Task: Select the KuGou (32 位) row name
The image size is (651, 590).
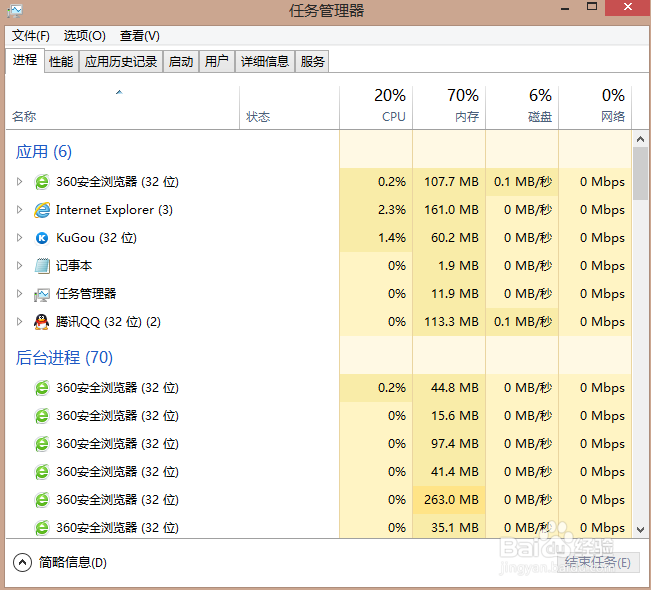Action: tap(96, 238)
